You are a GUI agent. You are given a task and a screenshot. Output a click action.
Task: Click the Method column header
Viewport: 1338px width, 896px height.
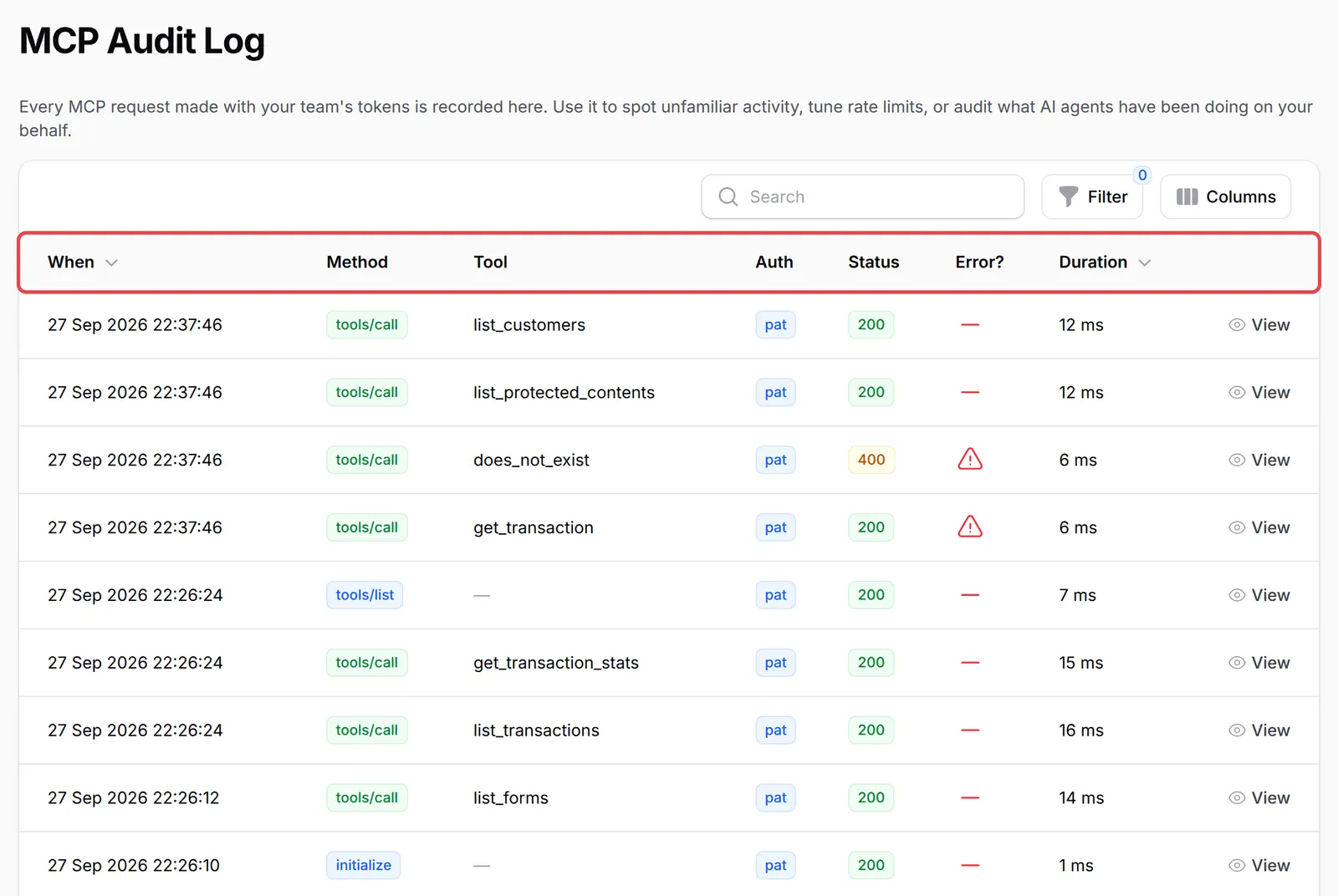[357, 262]
